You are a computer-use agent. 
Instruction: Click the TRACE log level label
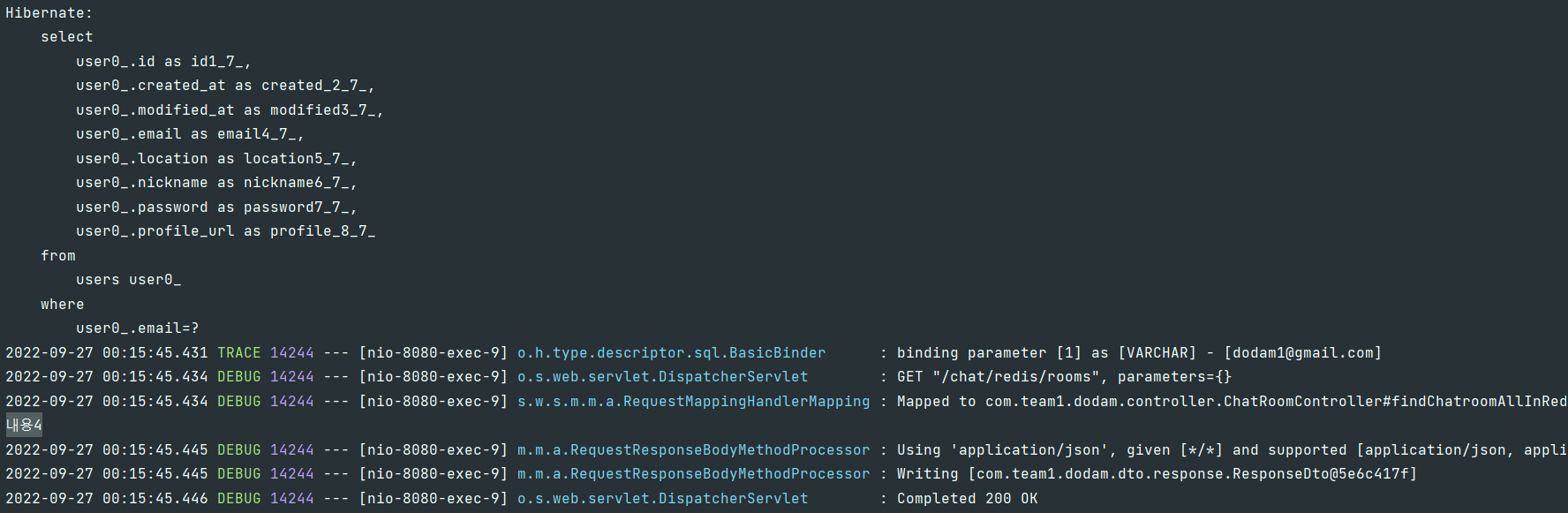click(239, 353)
